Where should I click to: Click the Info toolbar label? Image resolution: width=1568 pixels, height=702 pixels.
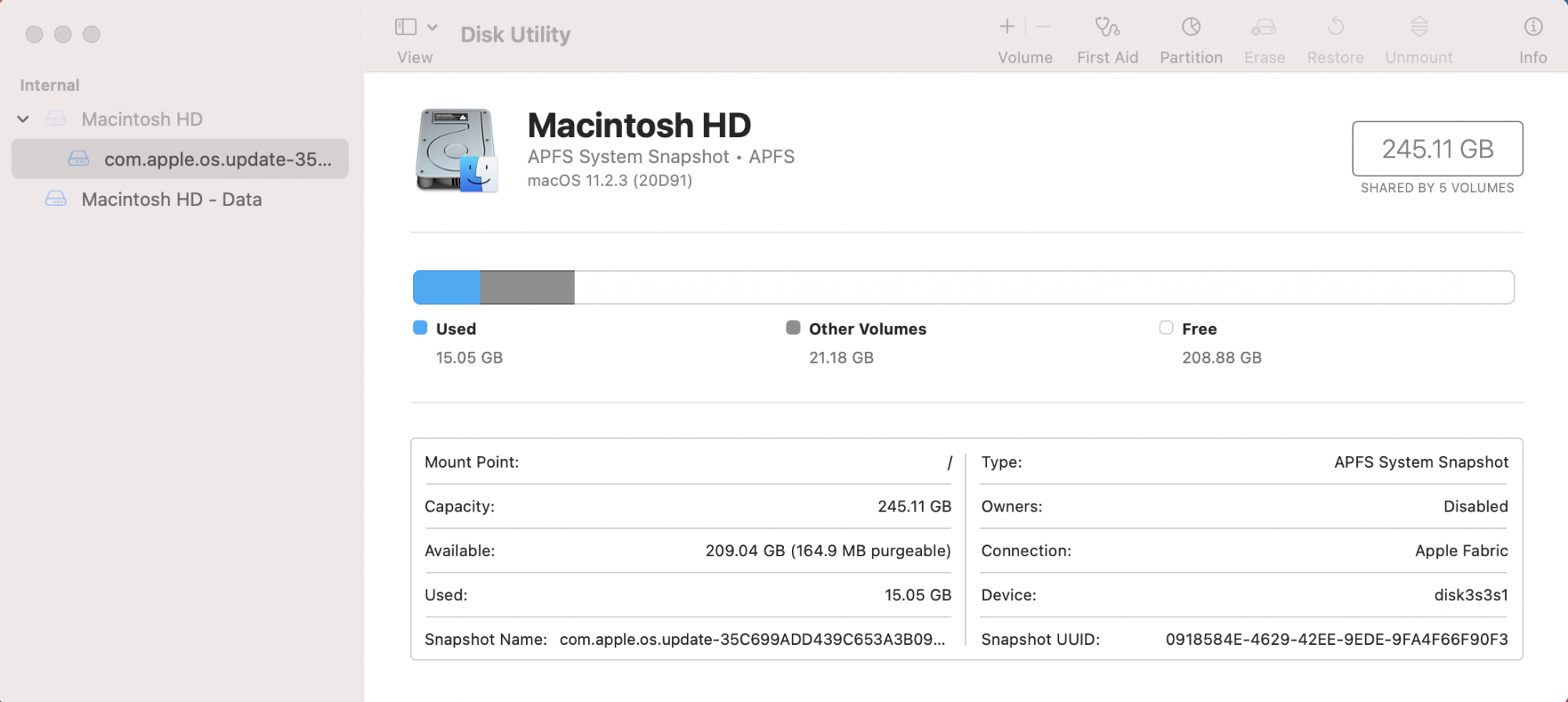1533,57
